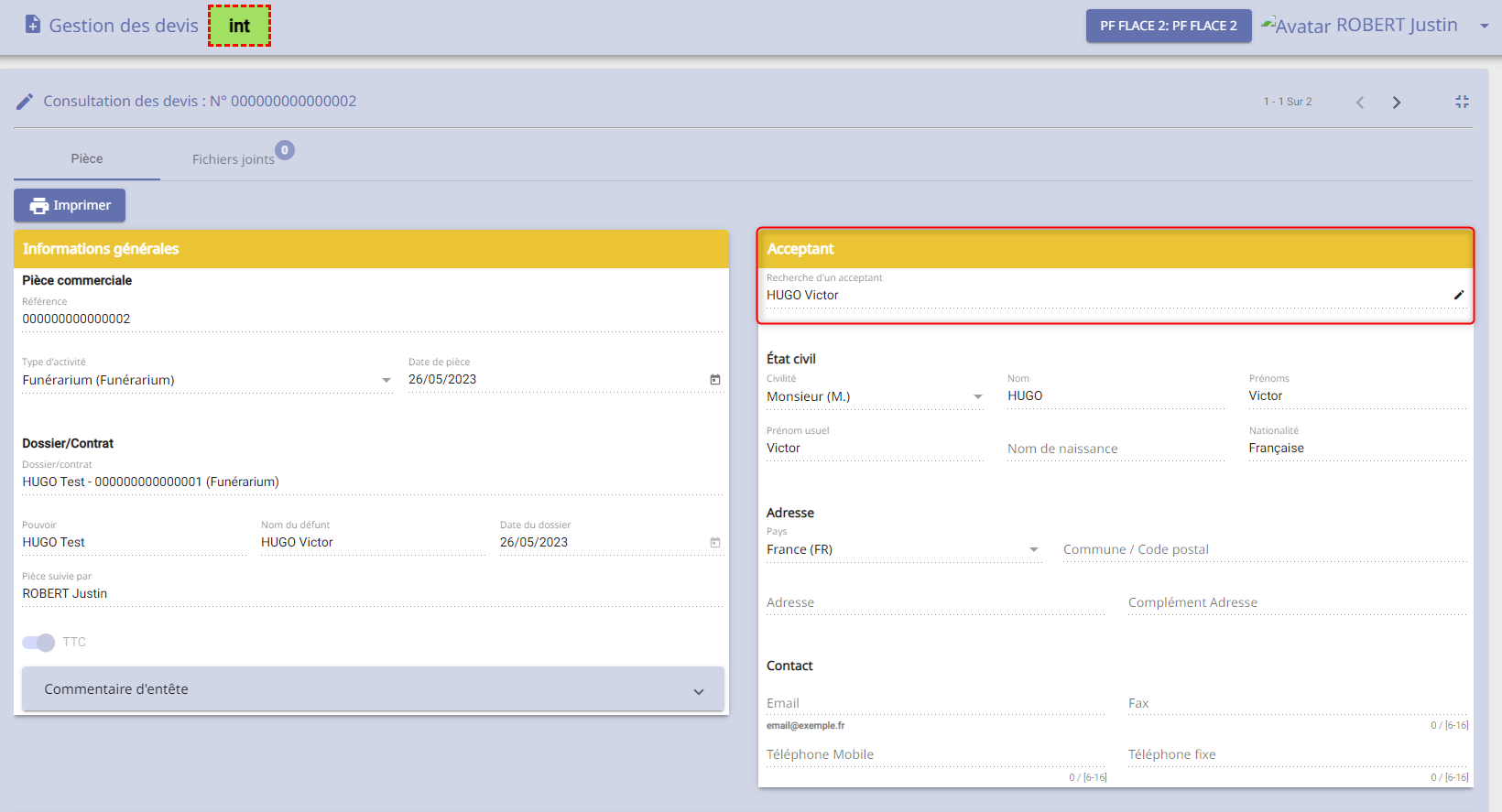Image resolution: width=1502 pixels, height=812 pixels.
Task: Click the pencil icon beside Consultation des devis
Action: point(25,102)
